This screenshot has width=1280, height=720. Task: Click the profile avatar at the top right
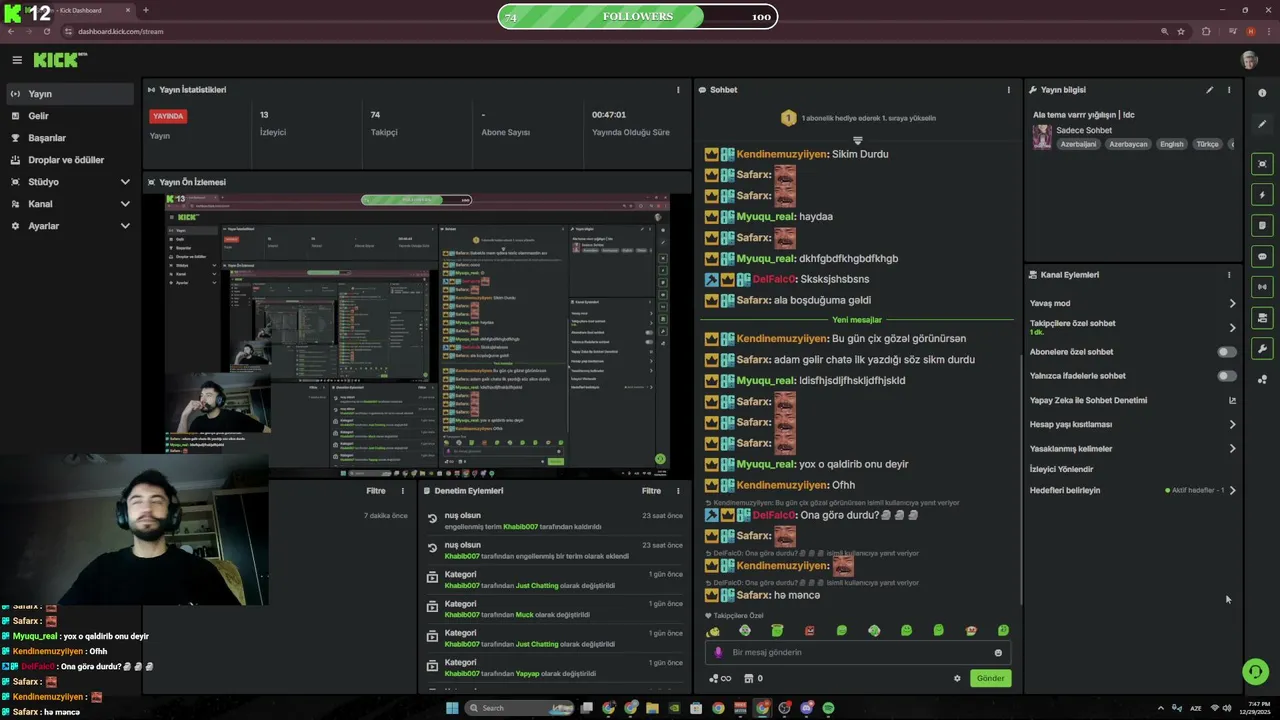(x=1249, y=60)
